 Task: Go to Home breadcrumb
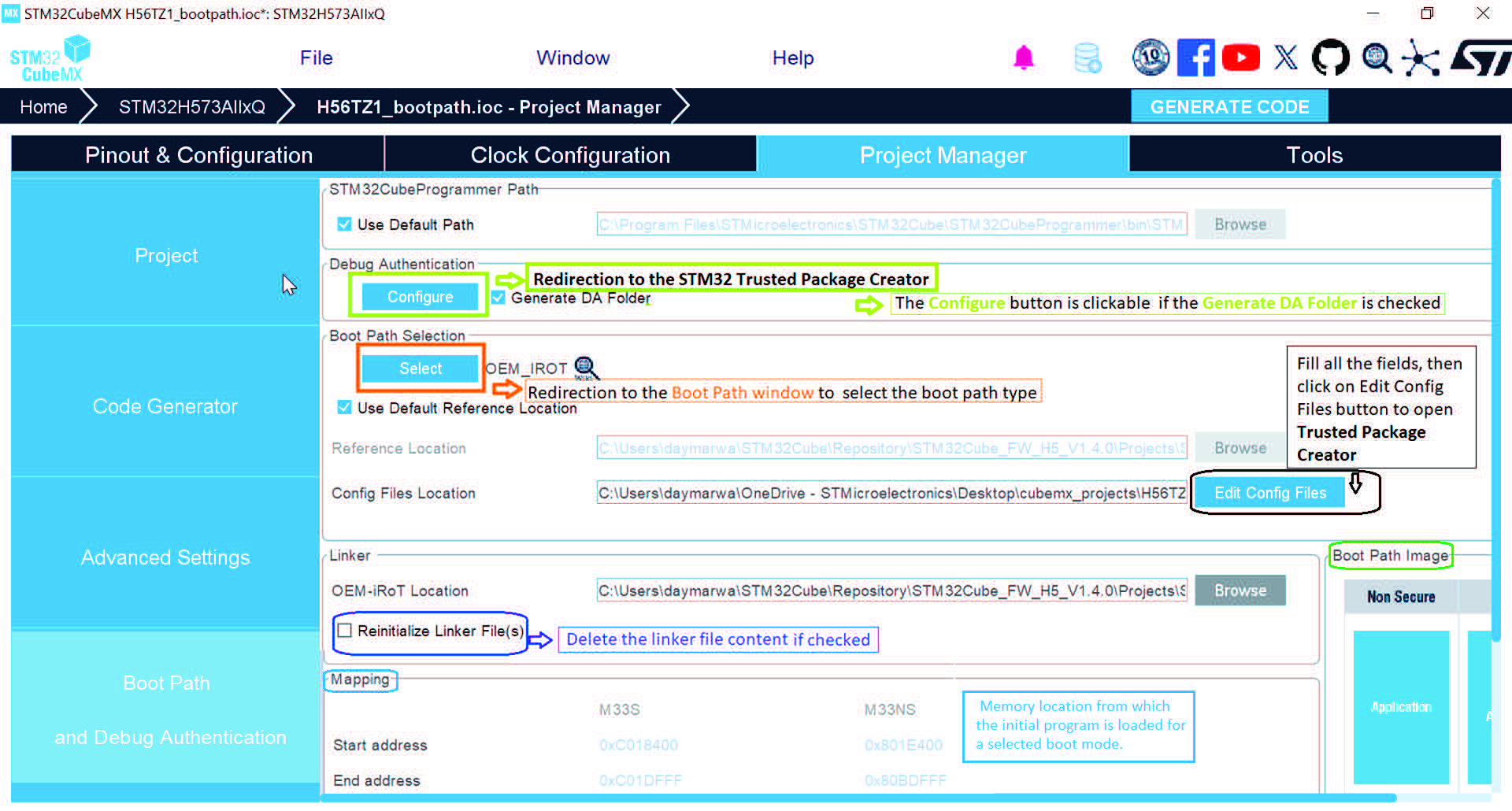[43, 107]
